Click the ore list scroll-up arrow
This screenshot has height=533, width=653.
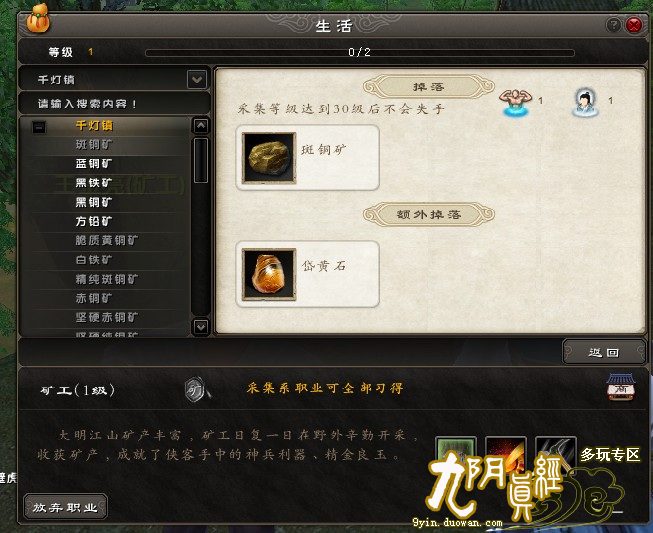(201, 125)
